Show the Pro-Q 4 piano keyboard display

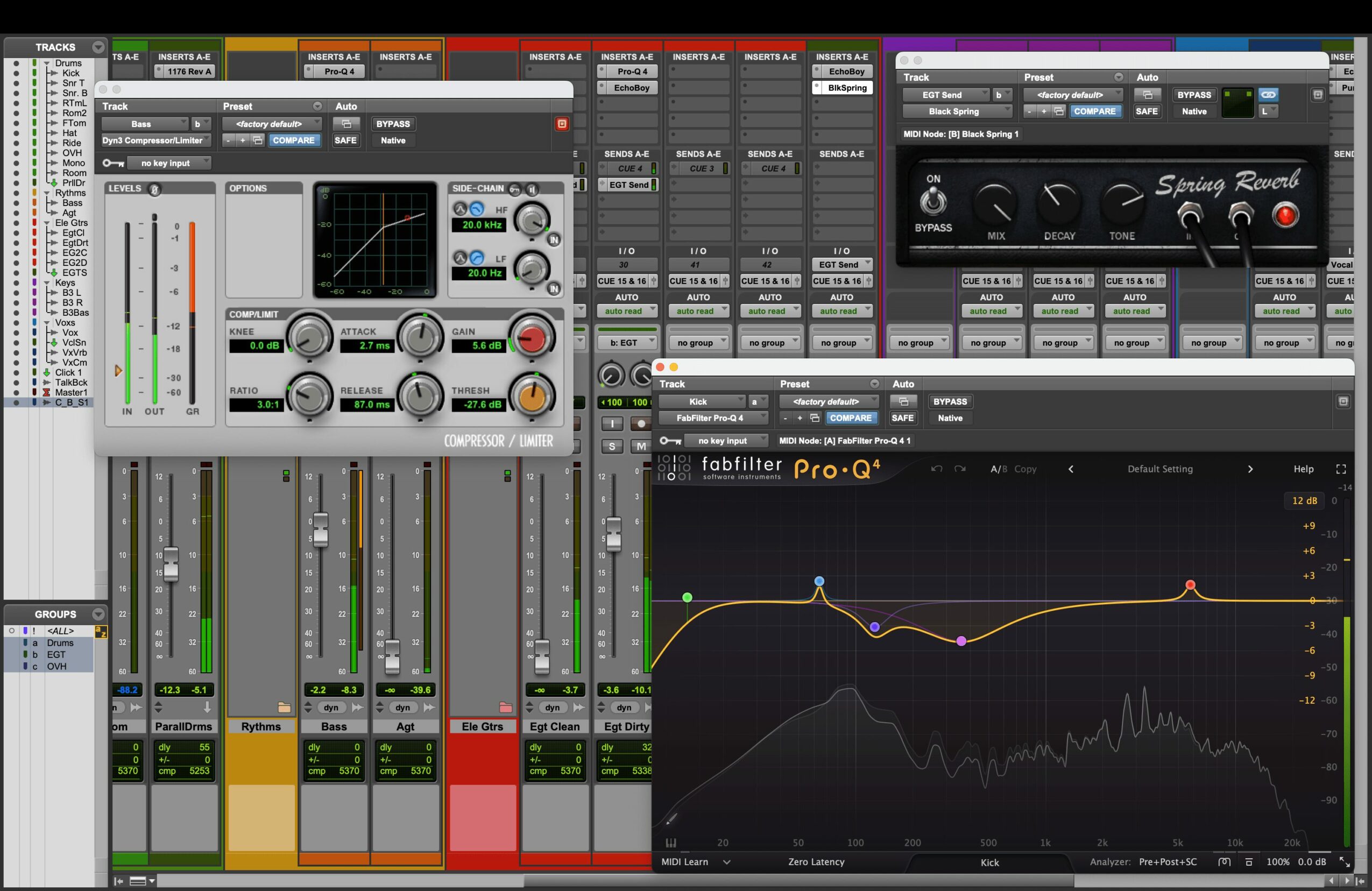tap(670, 843)
